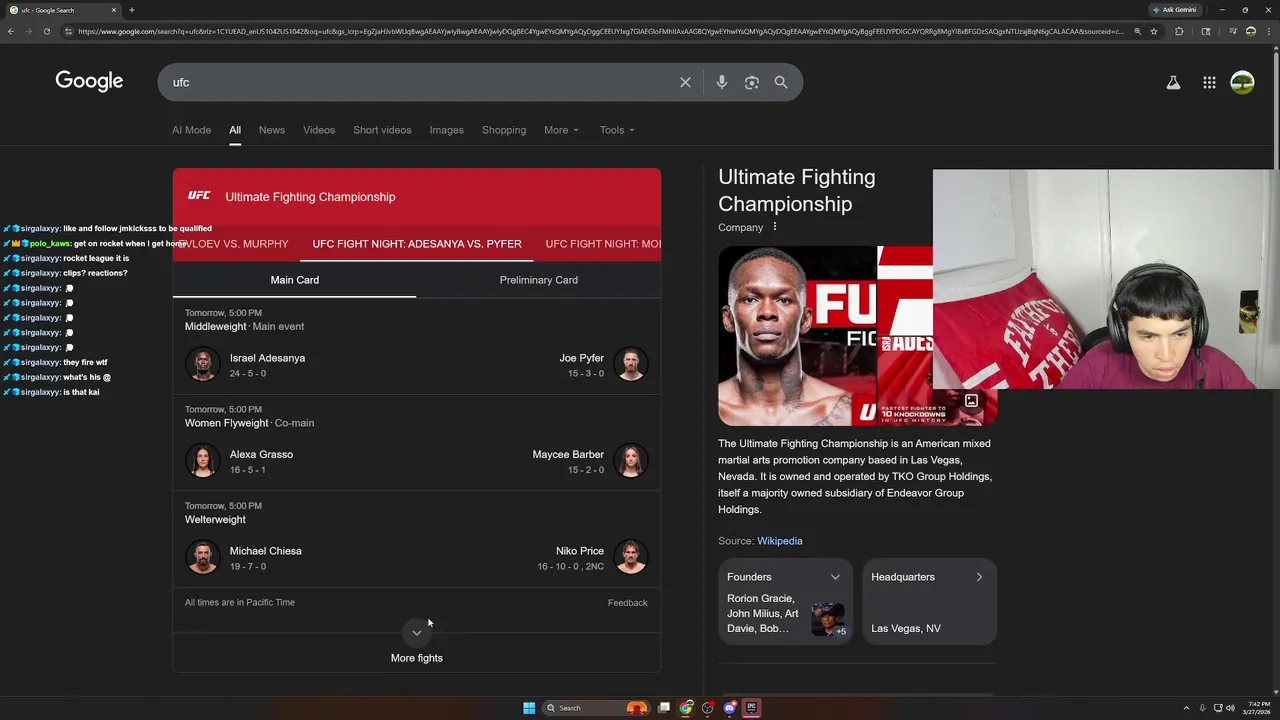Start voice search with the microphone icon

pos(722,82)
